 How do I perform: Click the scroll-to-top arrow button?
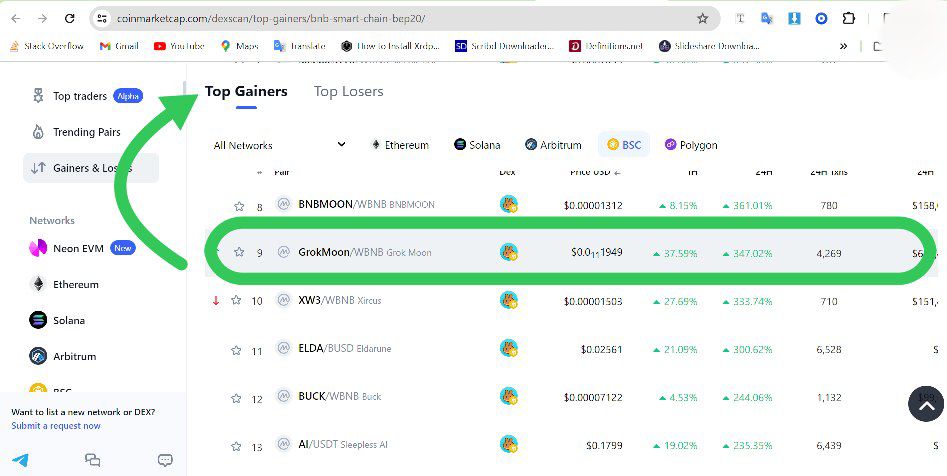926,404
